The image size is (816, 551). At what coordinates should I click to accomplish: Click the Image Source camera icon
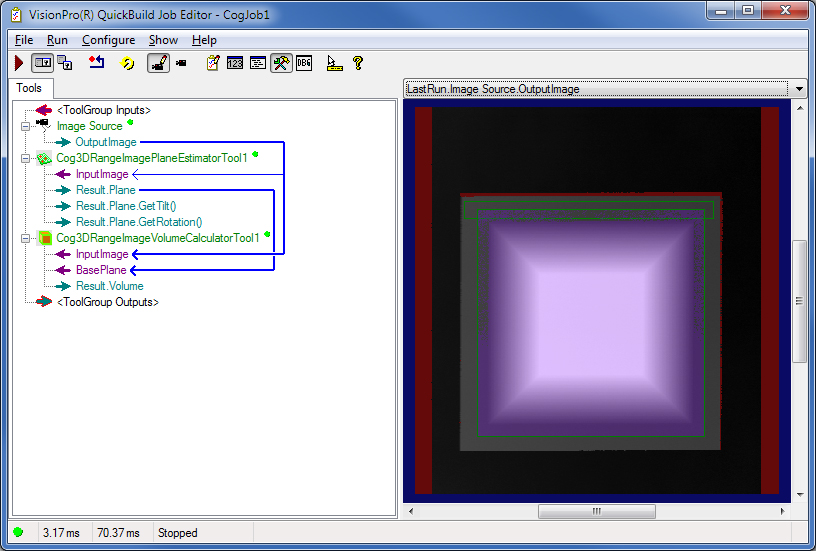pos(43,125)
